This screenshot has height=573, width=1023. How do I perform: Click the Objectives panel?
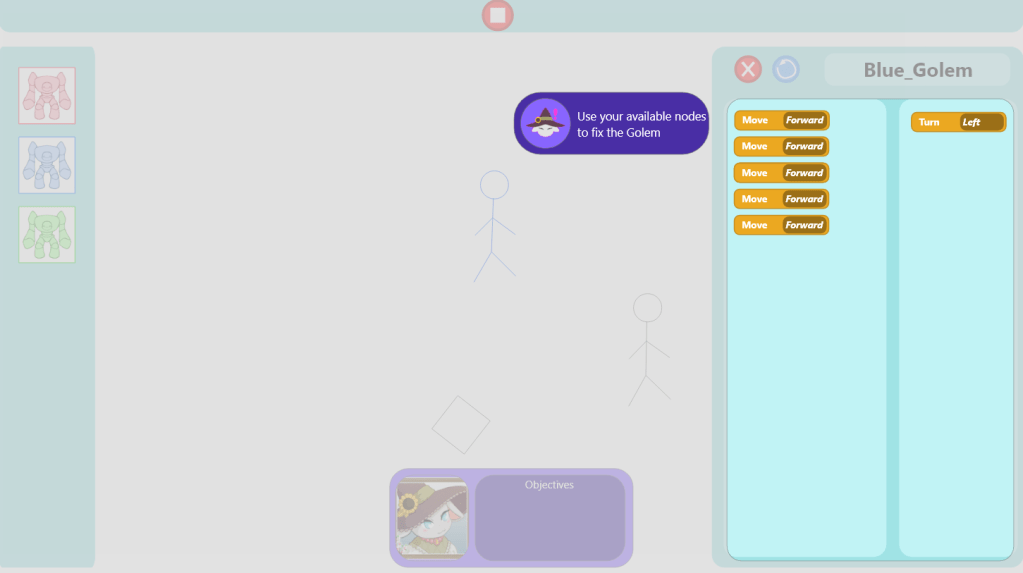tap(549, 518)
